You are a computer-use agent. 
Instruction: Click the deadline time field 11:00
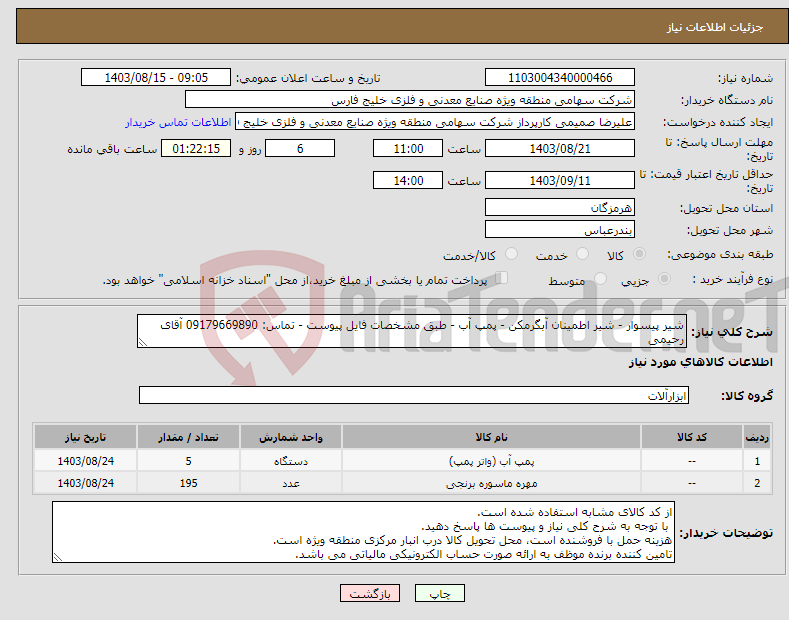(408, 148)
